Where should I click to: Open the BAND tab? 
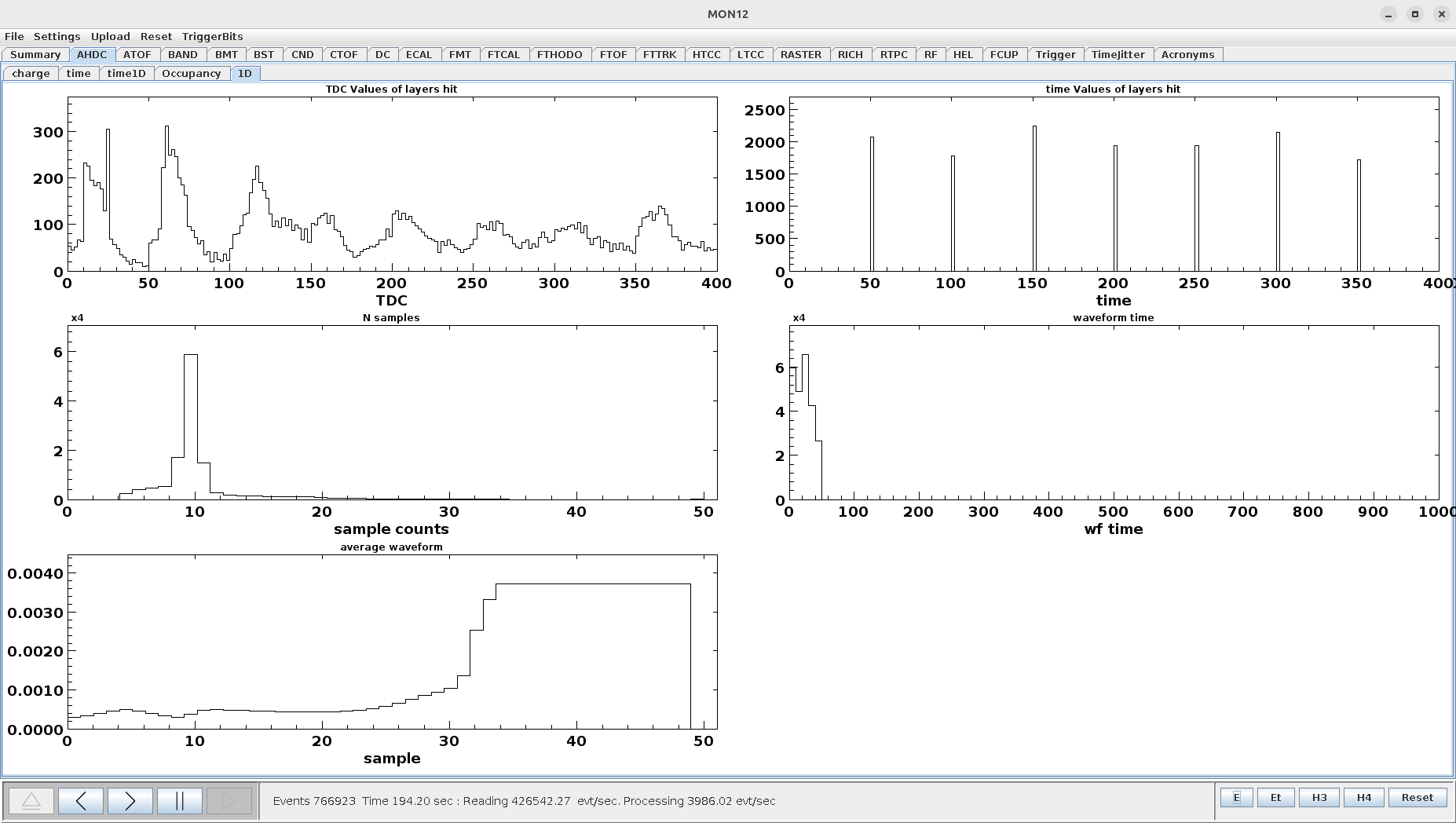coord(183,54)
